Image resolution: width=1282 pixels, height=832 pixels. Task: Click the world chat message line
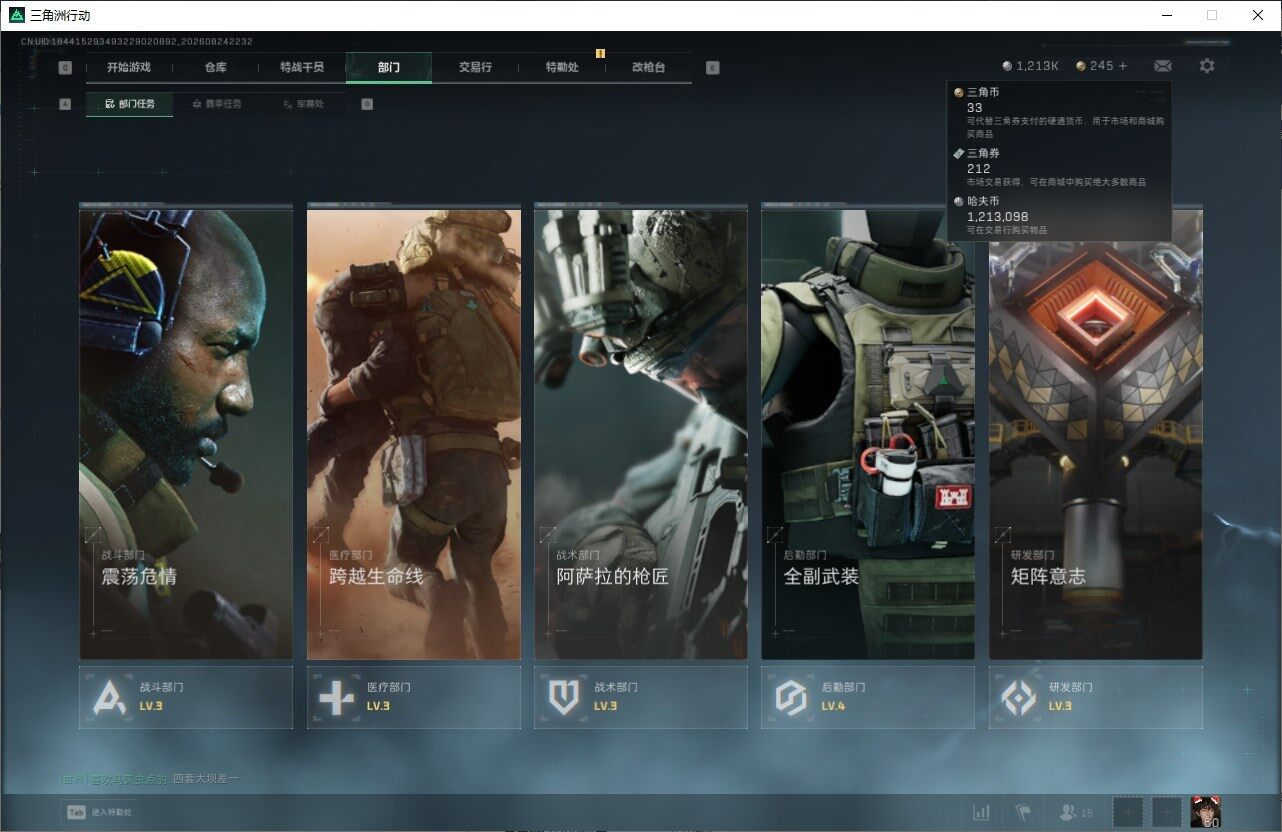pos(149,778)
